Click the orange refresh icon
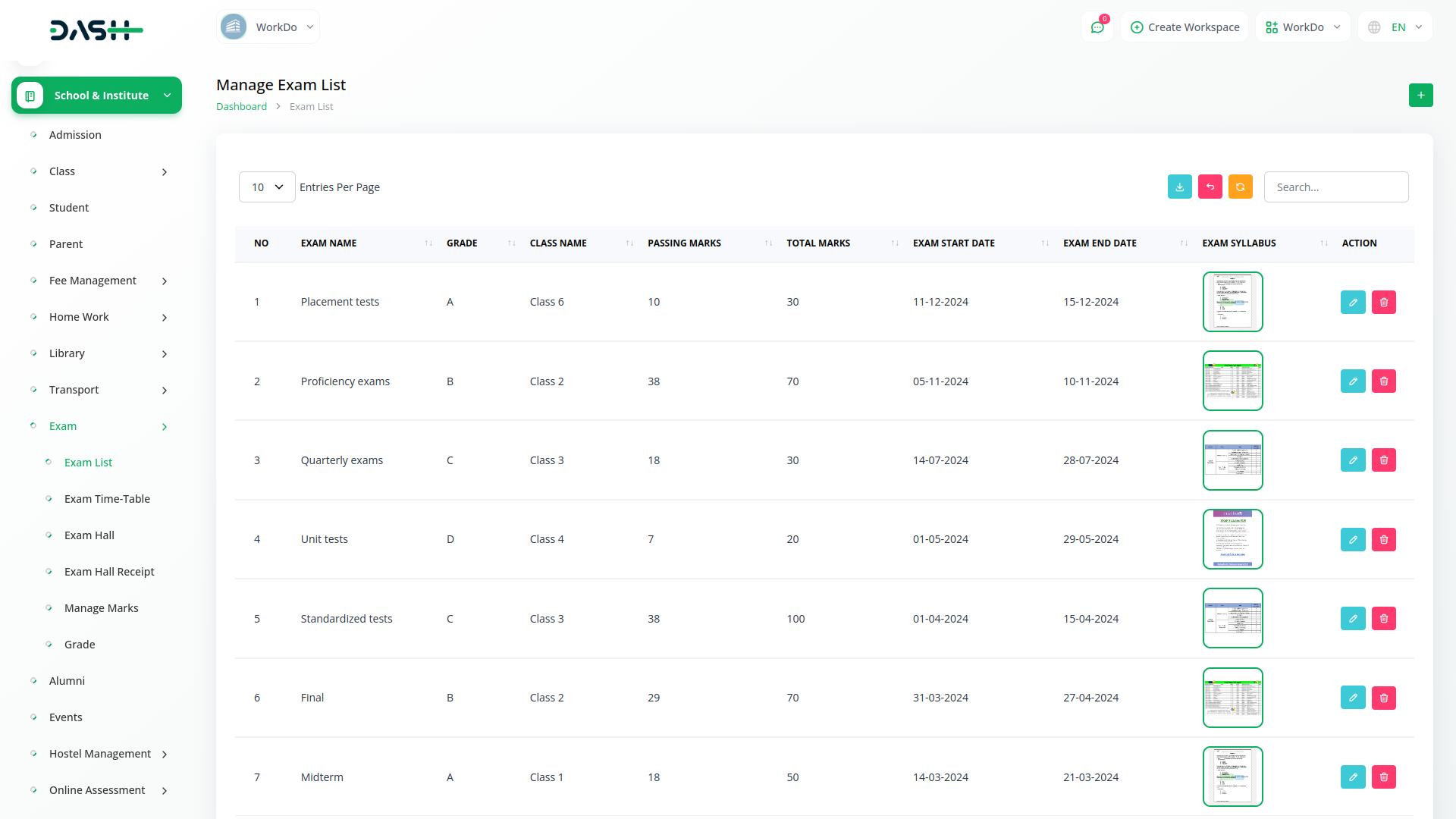 click(1240, 187)
